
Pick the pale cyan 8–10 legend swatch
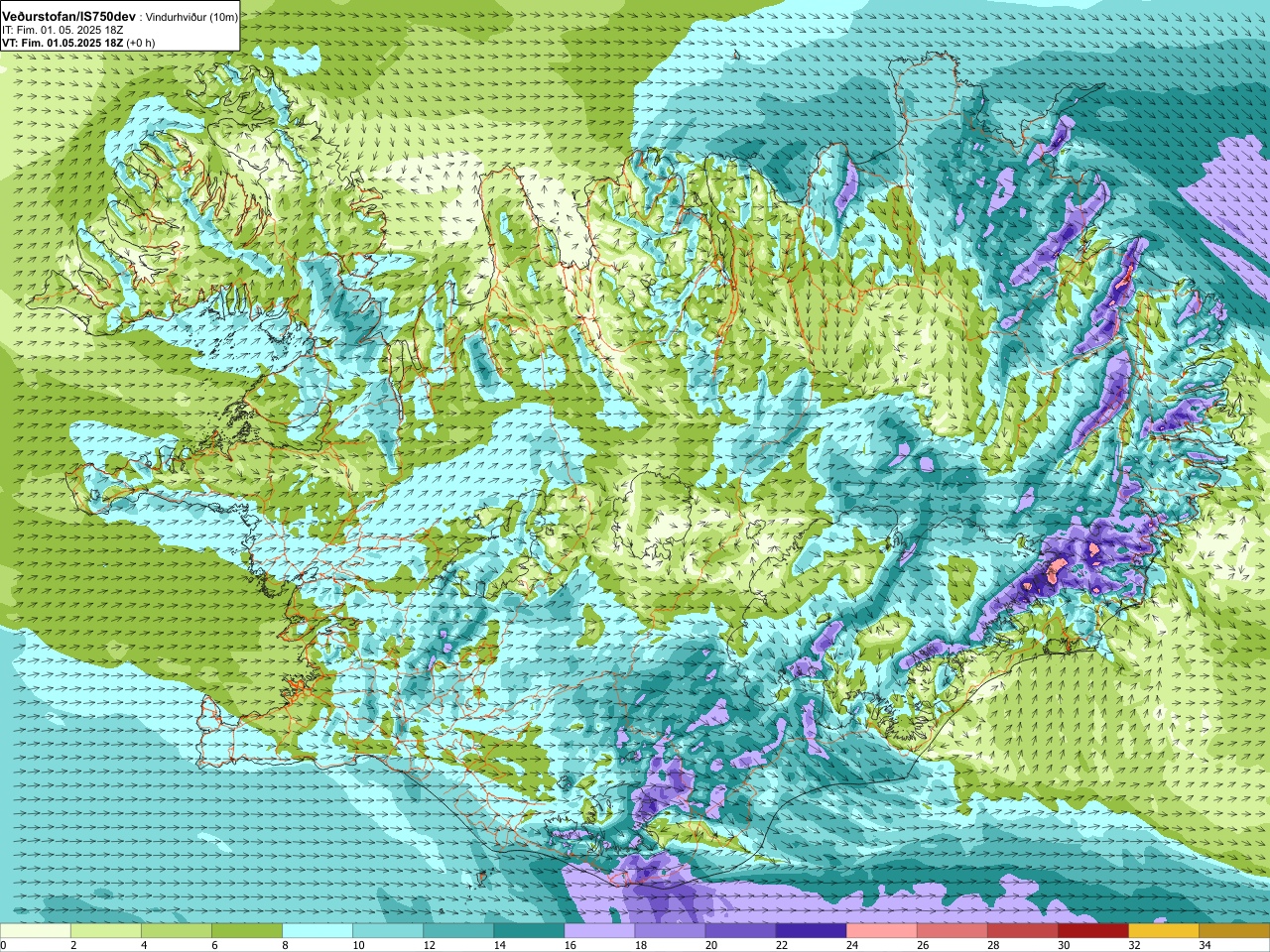[317, 931]
